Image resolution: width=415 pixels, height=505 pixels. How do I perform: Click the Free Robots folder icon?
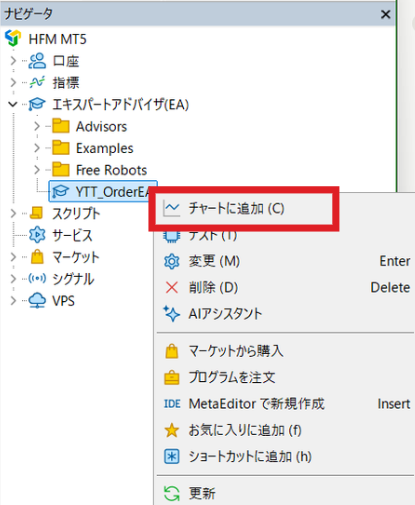61,170
